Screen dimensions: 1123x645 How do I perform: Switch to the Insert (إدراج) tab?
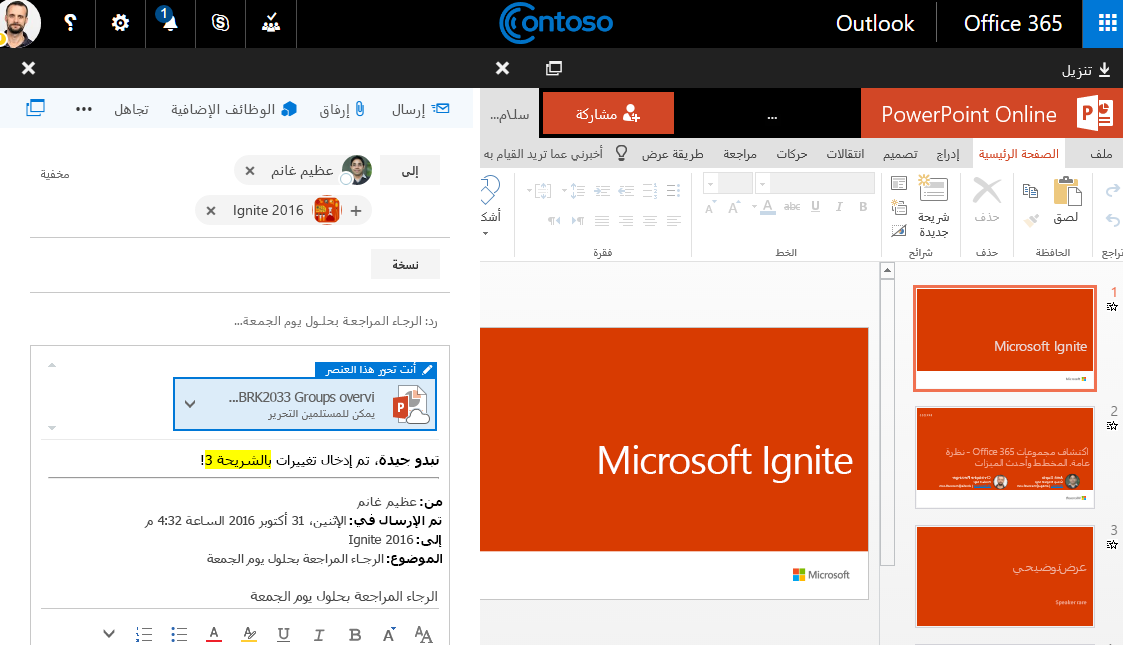click(x=948, y=153)
